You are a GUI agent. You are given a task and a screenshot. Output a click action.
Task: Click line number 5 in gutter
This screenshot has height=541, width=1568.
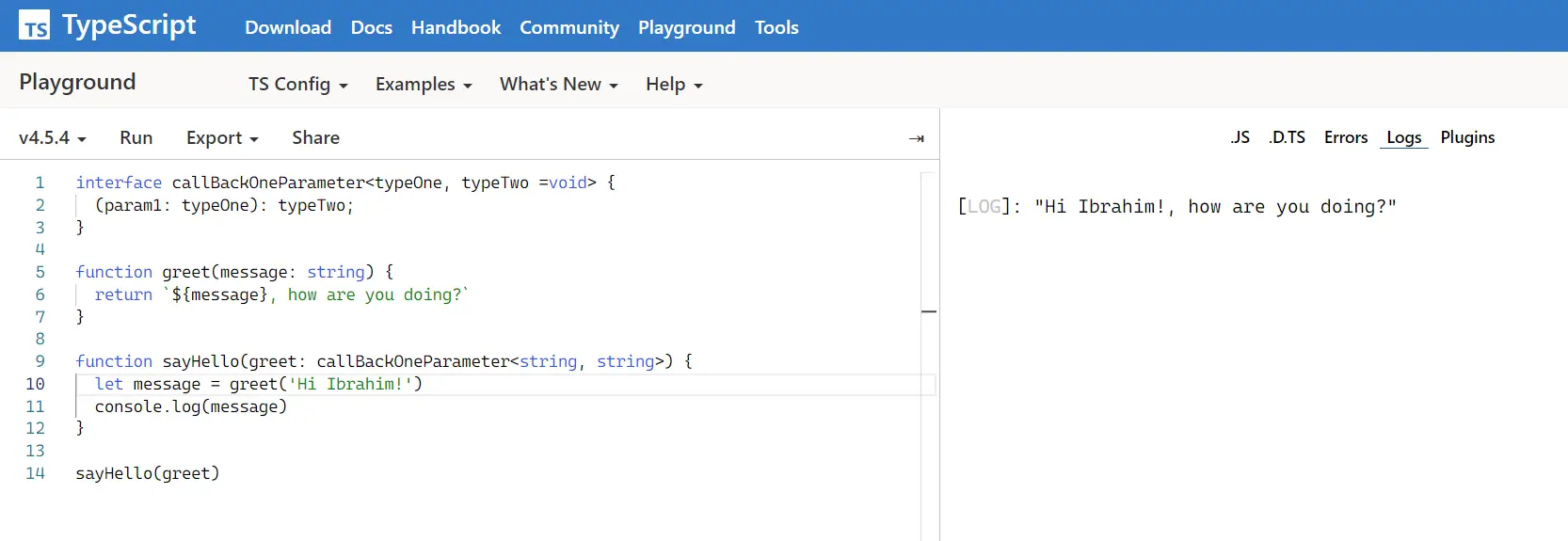pos(40,272)
